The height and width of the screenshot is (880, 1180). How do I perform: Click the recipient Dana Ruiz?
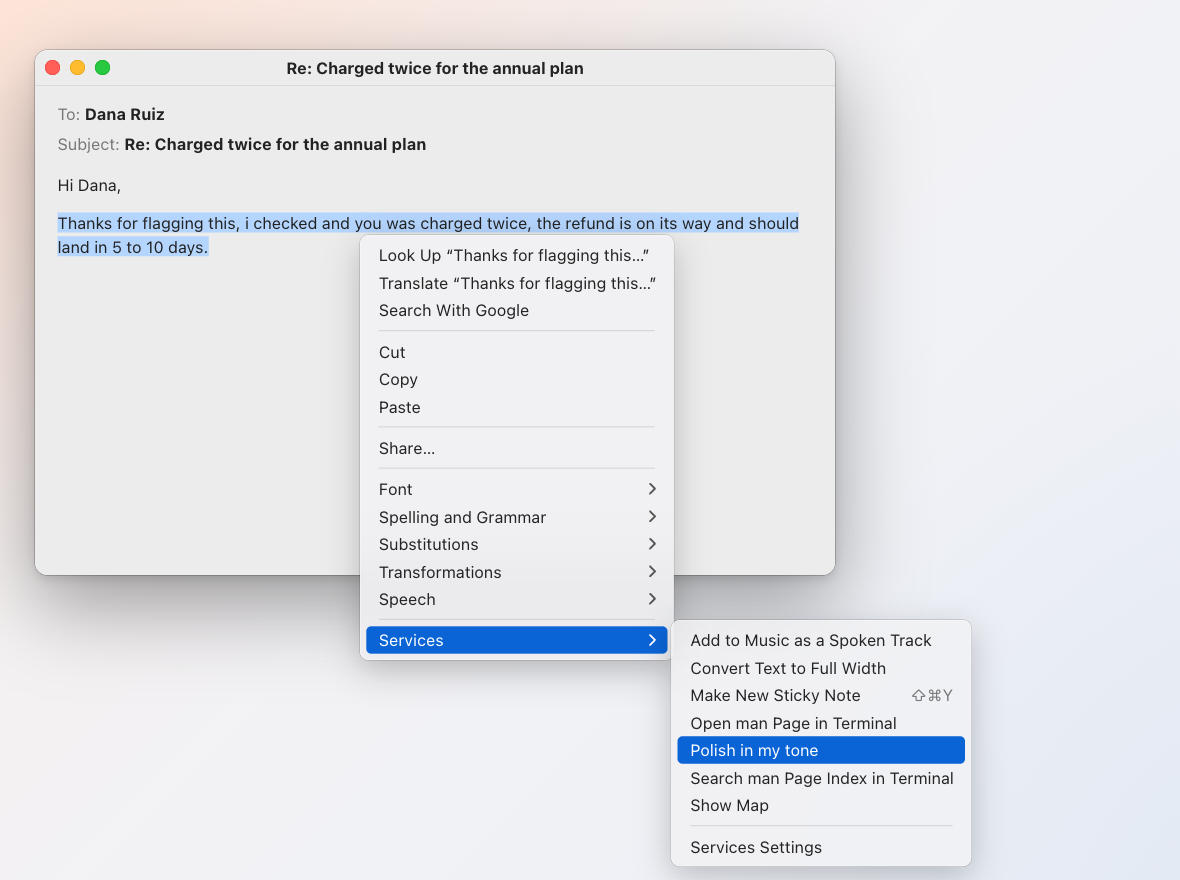coord(125,114)
